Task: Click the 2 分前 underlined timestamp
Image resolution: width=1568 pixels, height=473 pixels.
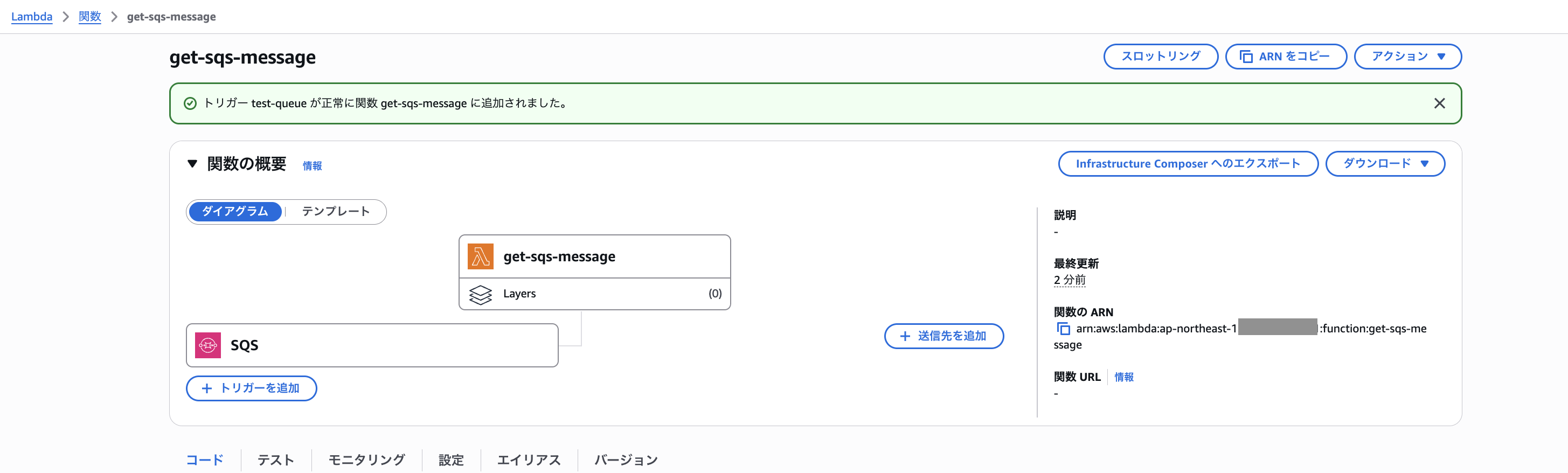Action: pyautogui.click(x=1069, y=280)
